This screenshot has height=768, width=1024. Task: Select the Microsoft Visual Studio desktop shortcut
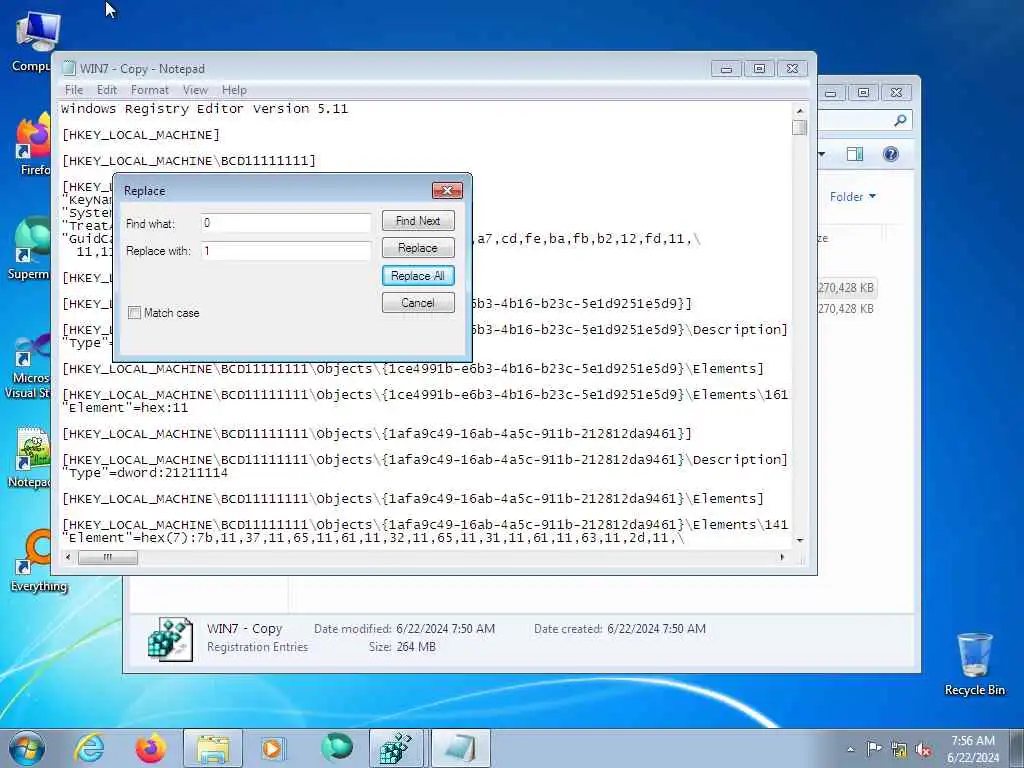point(29,366)
